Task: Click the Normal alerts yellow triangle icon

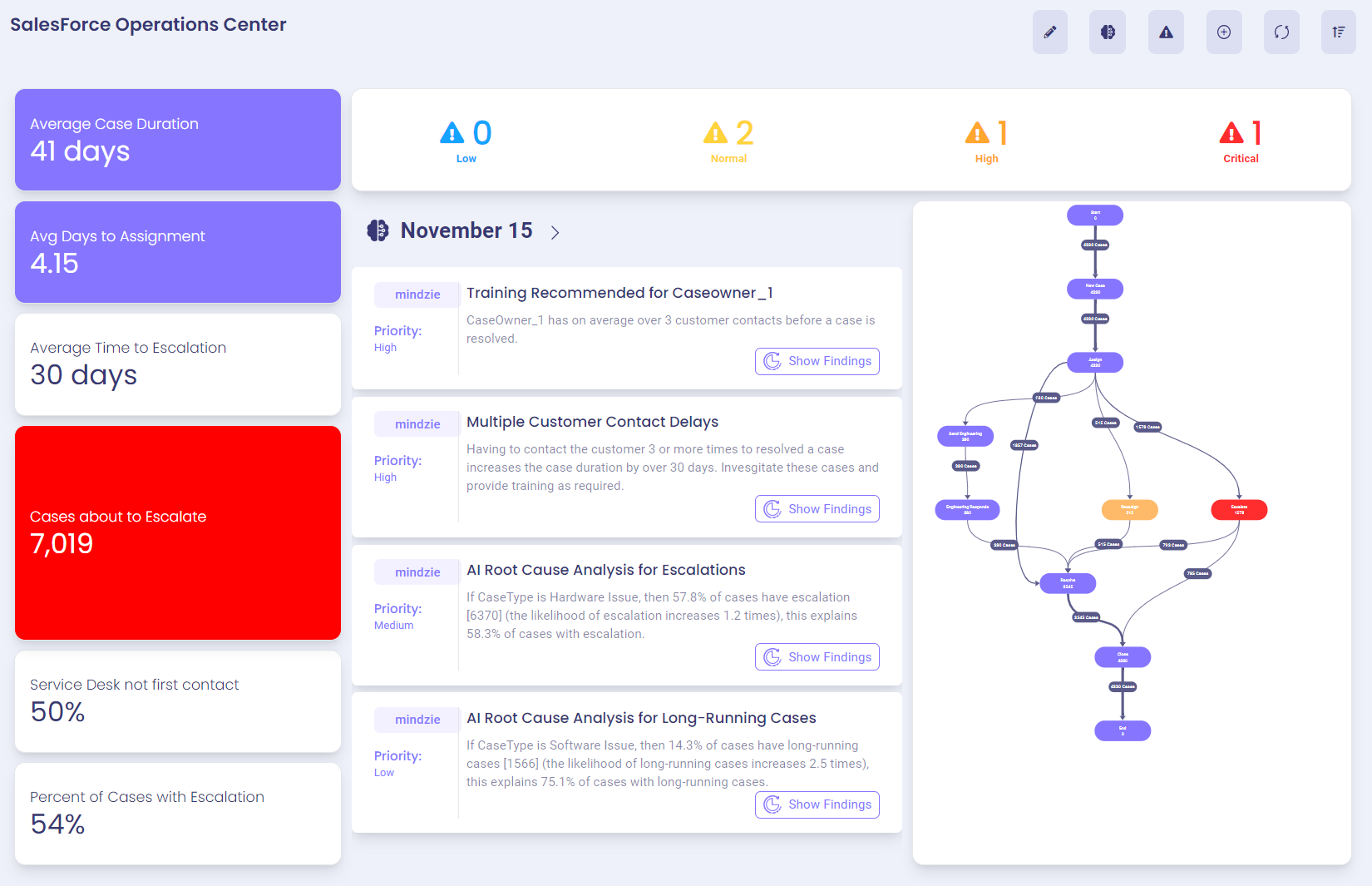Action: tap(715, 132)
